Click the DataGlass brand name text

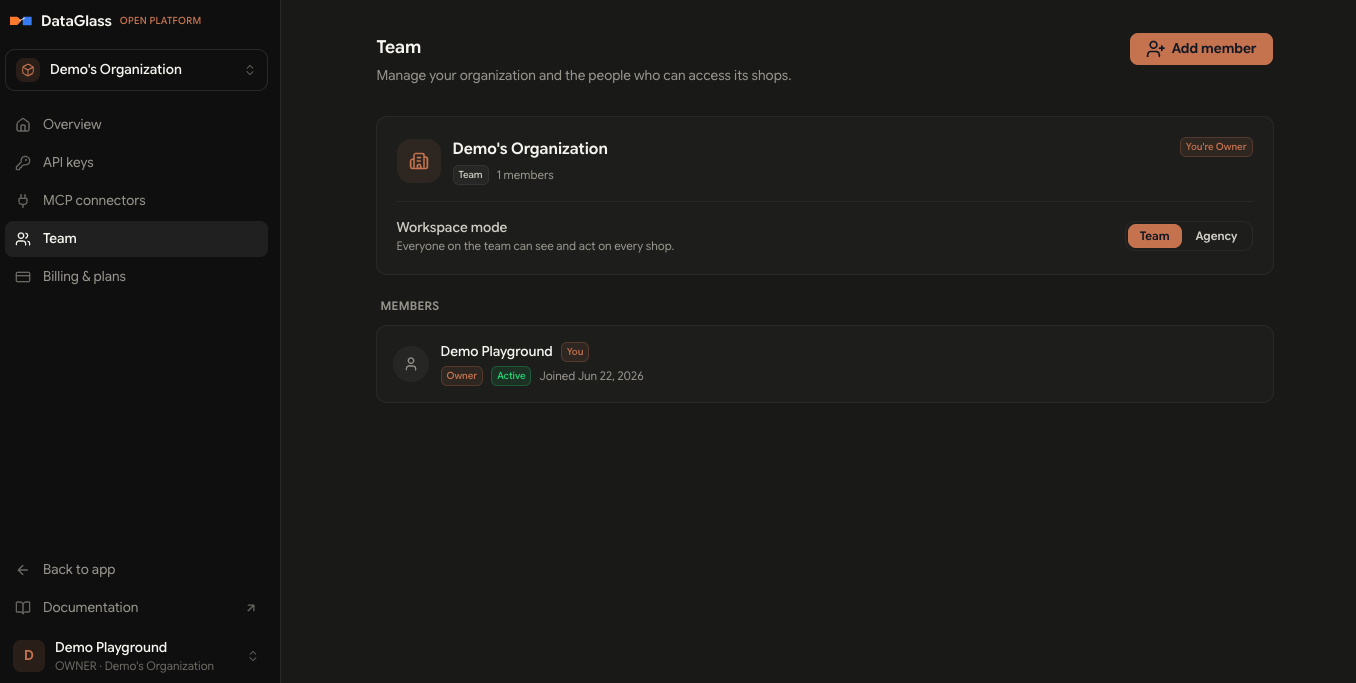76,21
